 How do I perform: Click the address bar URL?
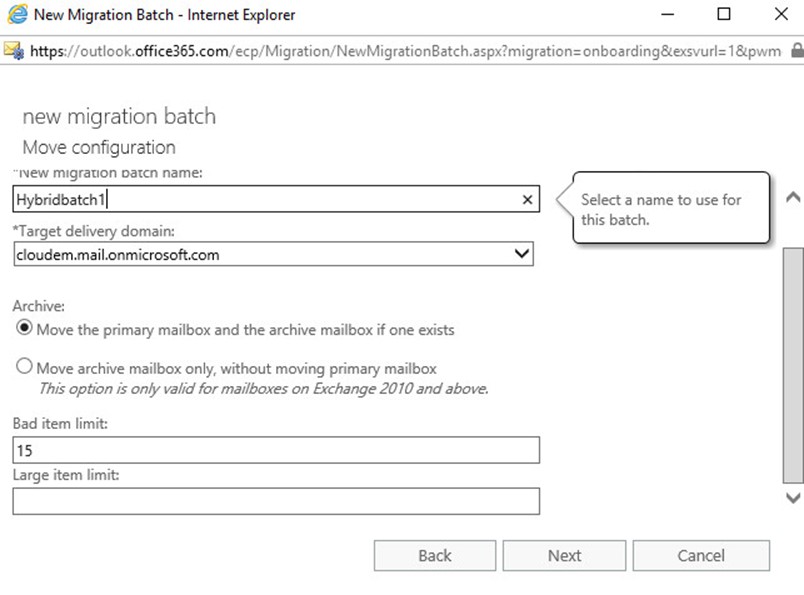click(x=405, y=51)
